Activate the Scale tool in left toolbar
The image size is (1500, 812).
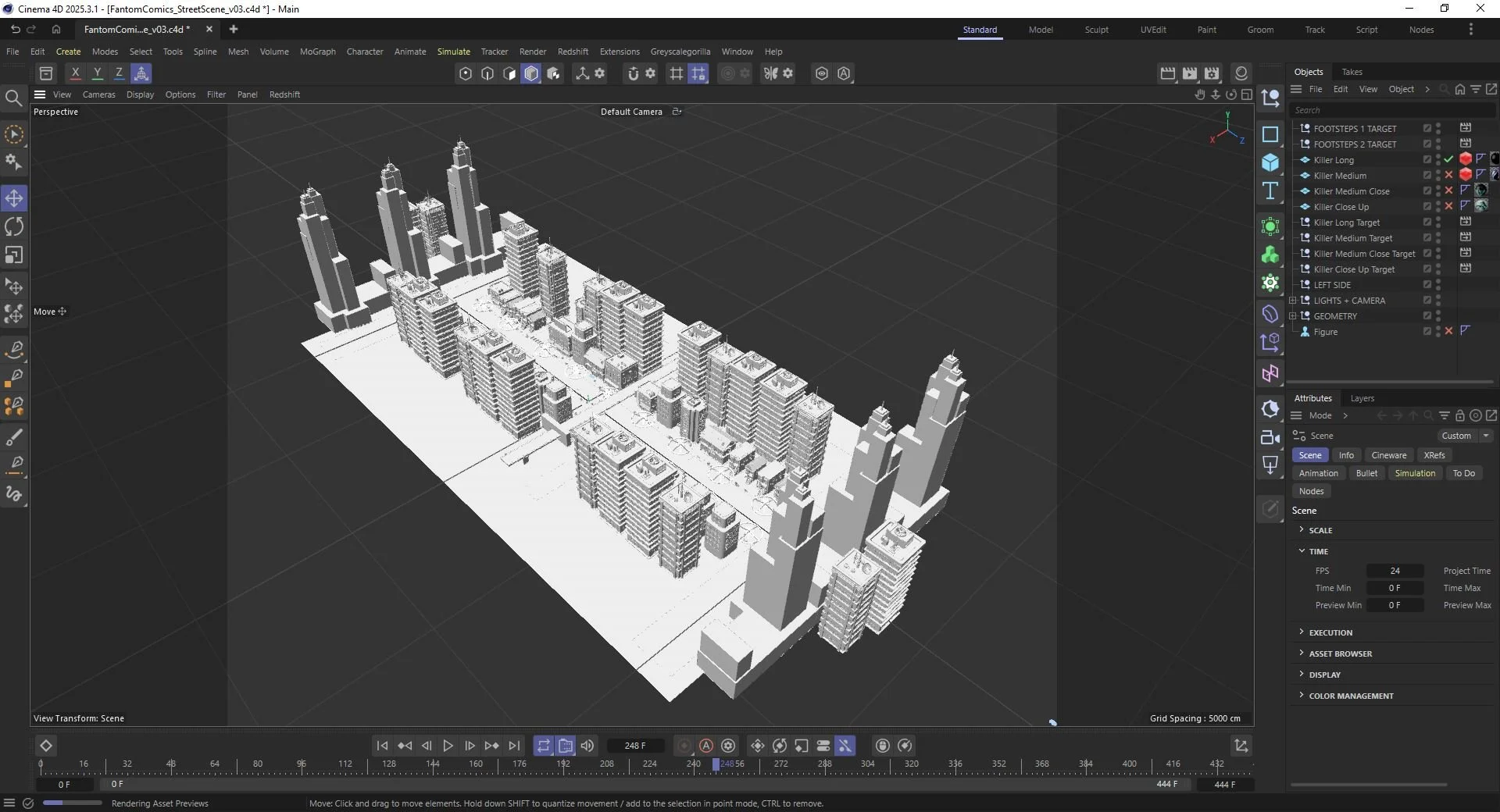(x=14, y=256)
